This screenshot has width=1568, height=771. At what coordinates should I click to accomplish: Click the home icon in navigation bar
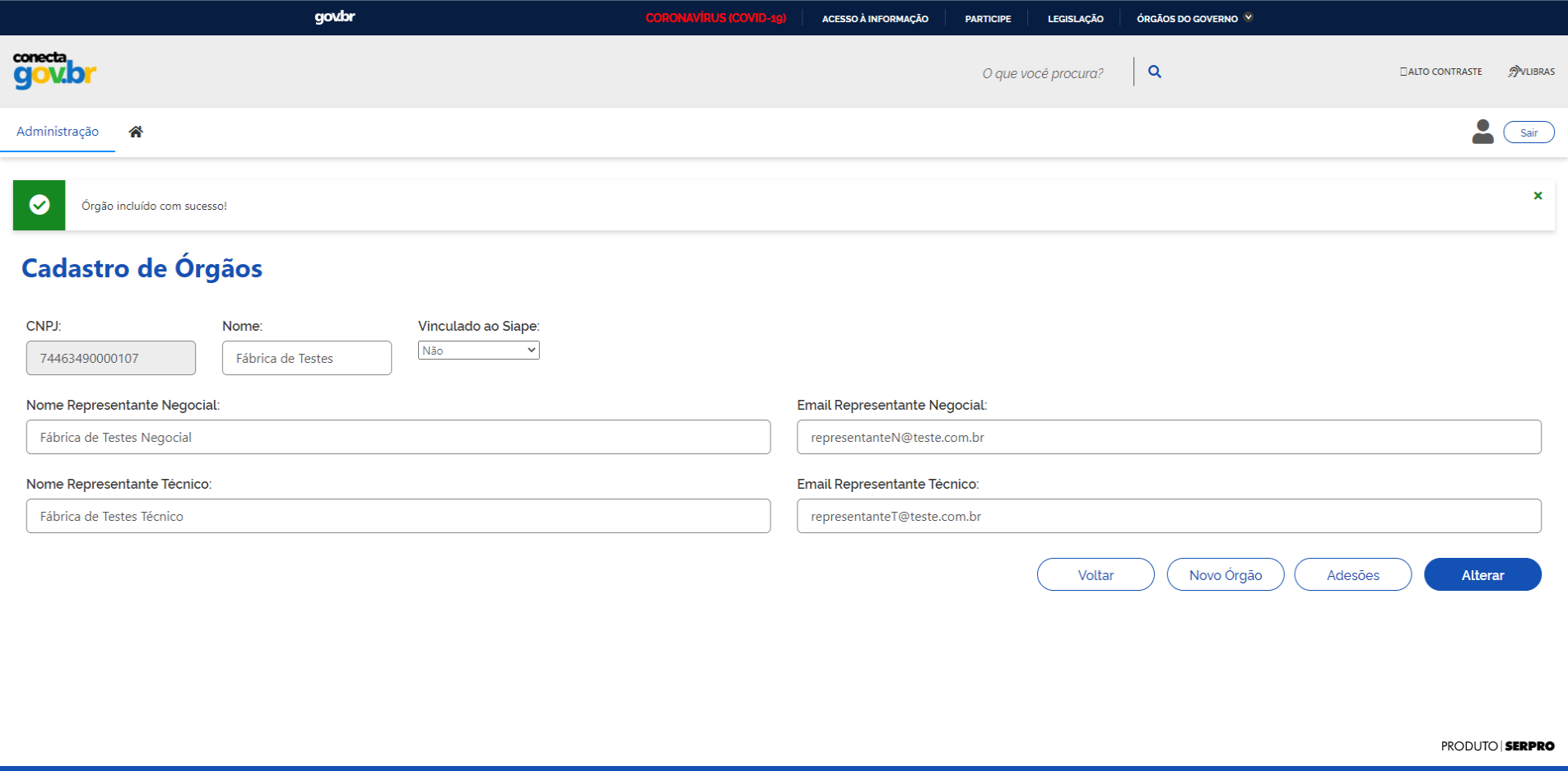136,132
